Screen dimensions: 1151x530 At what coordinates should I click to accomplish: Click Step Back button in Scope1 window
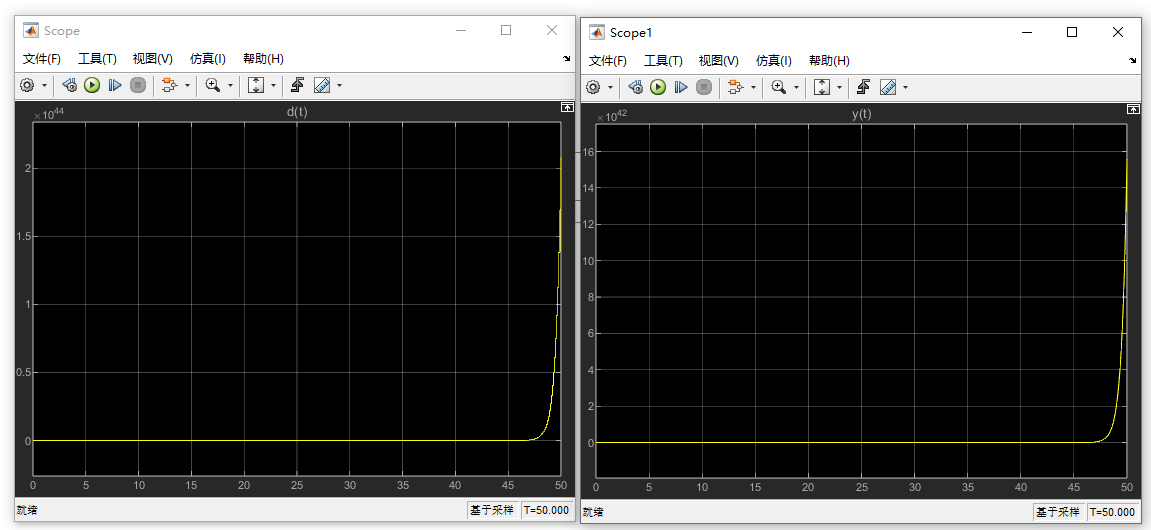pyautogui.click(x=636, y=87)
